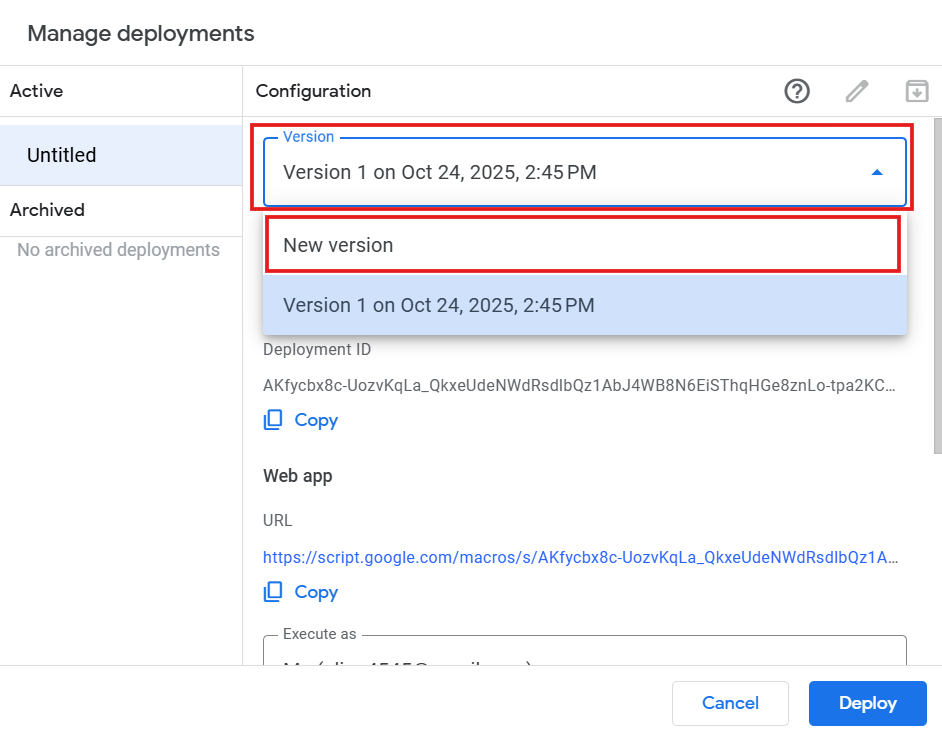Viewport: 942px width, 732px height.
Task: Click the Active section heading
Action: point(36,91)
